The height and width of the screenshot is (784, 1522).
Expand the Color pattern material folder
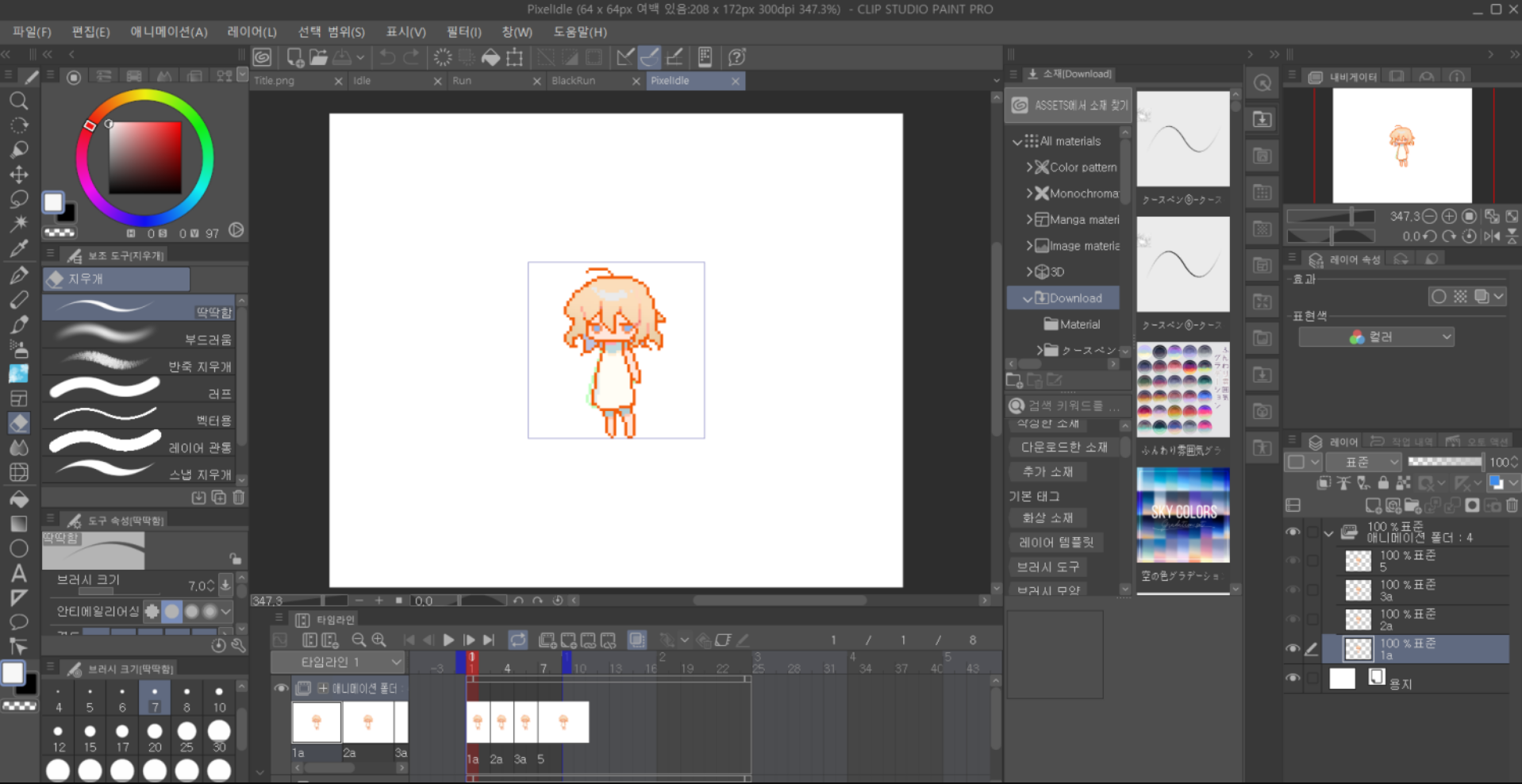[x=1029, y=167]
